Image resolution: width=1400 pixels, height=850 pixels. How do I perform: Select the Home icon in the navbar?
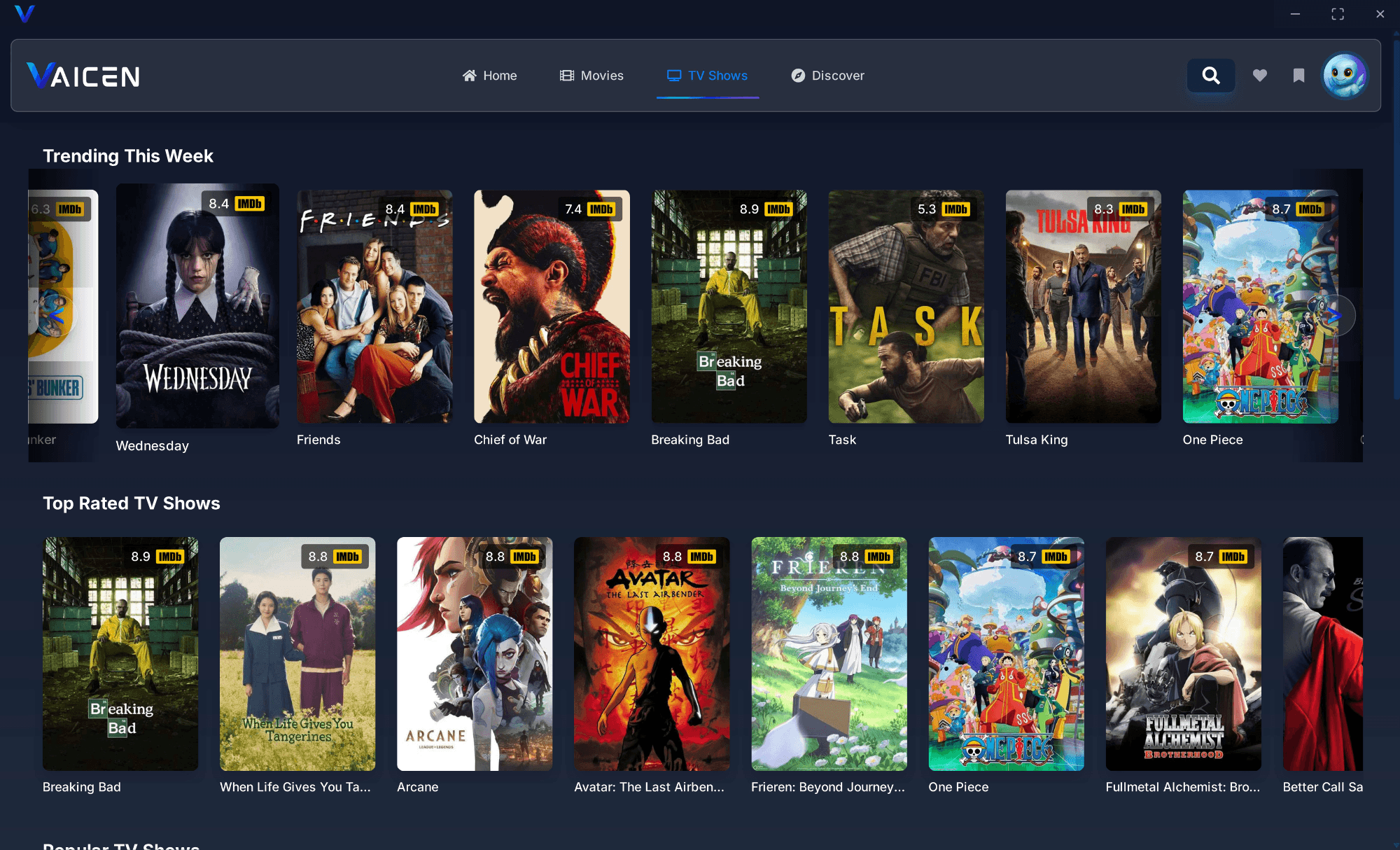pyautogui.click(x=470, y=75)
